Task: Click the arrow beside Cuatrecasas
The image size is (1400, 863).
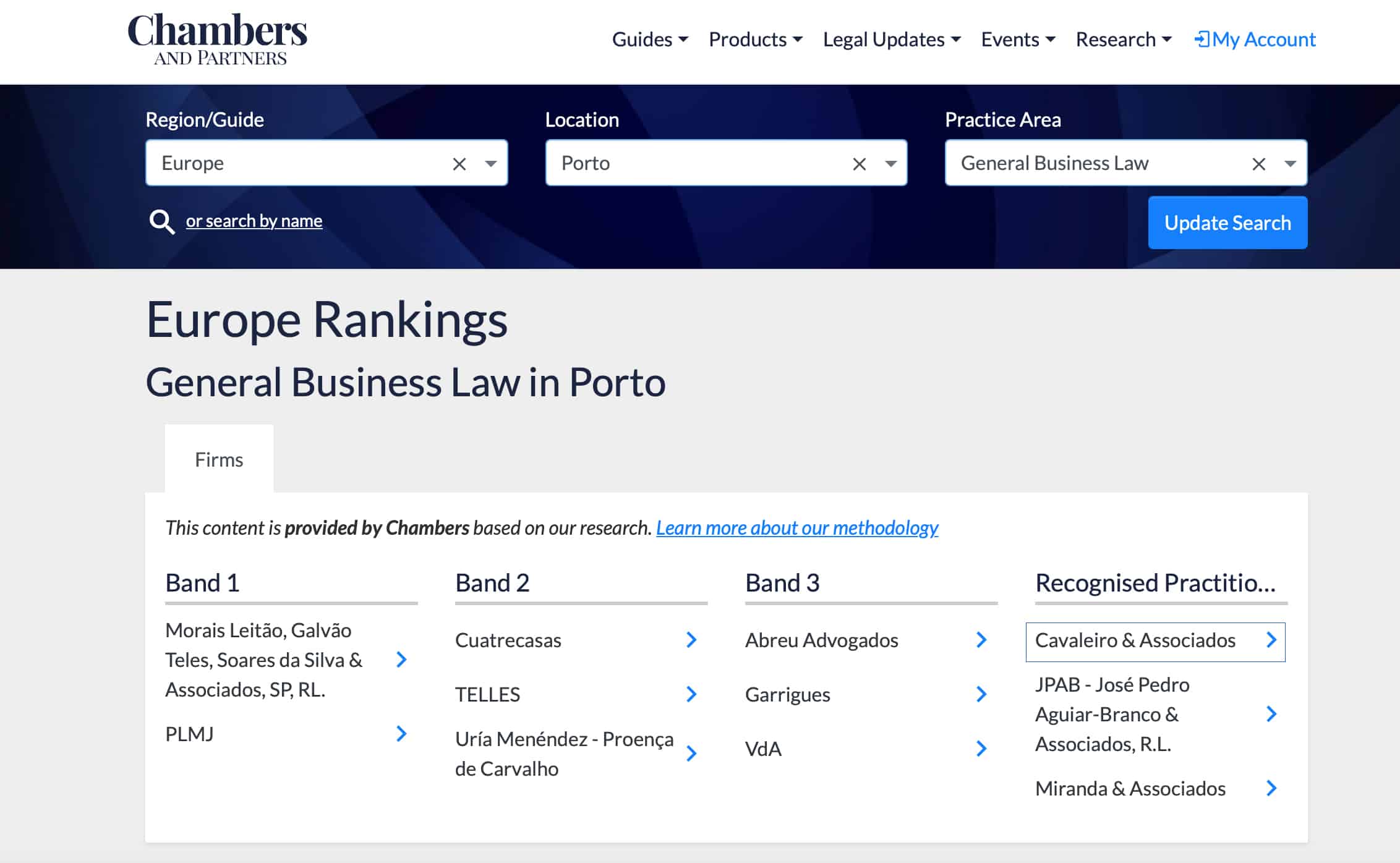Action: (691, 640)
